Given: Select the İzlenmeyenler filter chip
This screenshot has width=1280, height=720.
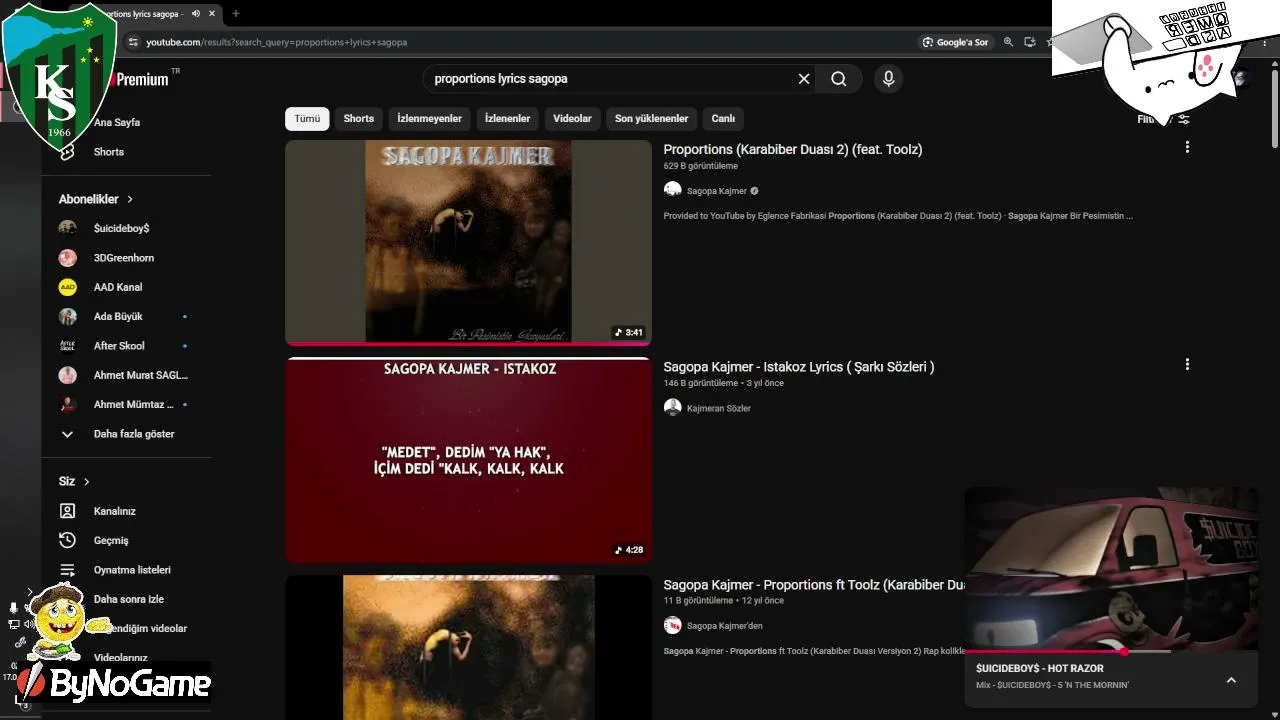Looking at the screenshot, I should (430, 119).
